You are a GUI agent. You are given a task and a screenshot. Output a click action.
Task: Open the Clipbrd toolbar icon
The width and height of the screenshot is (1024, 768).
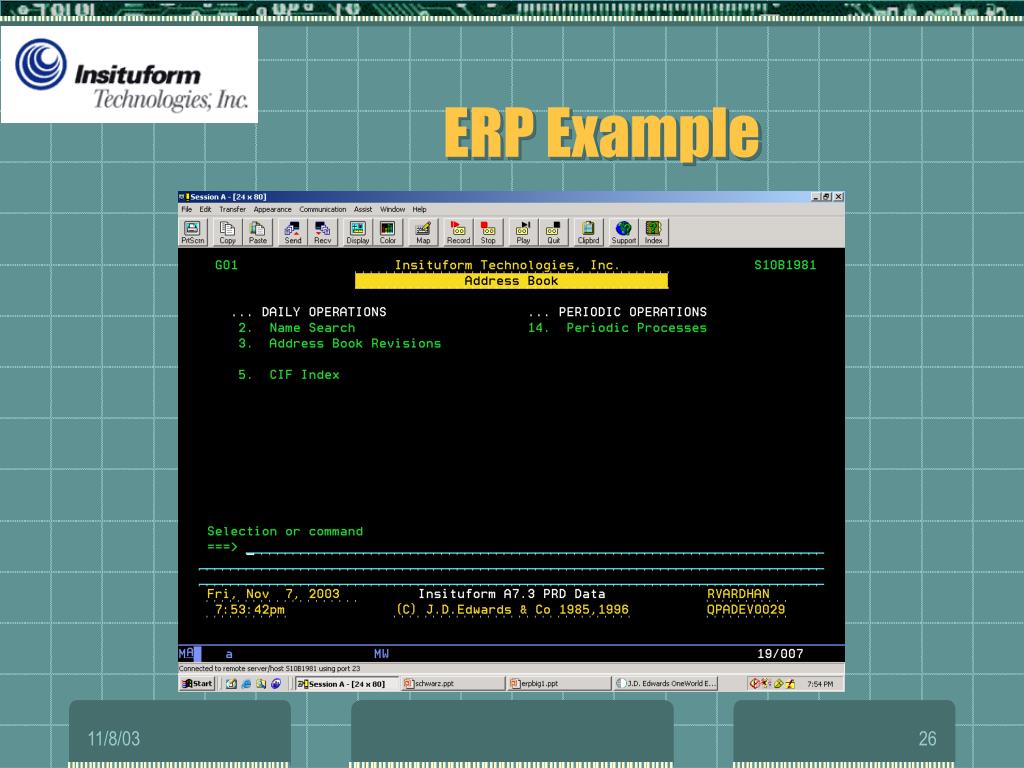point(588,232)
